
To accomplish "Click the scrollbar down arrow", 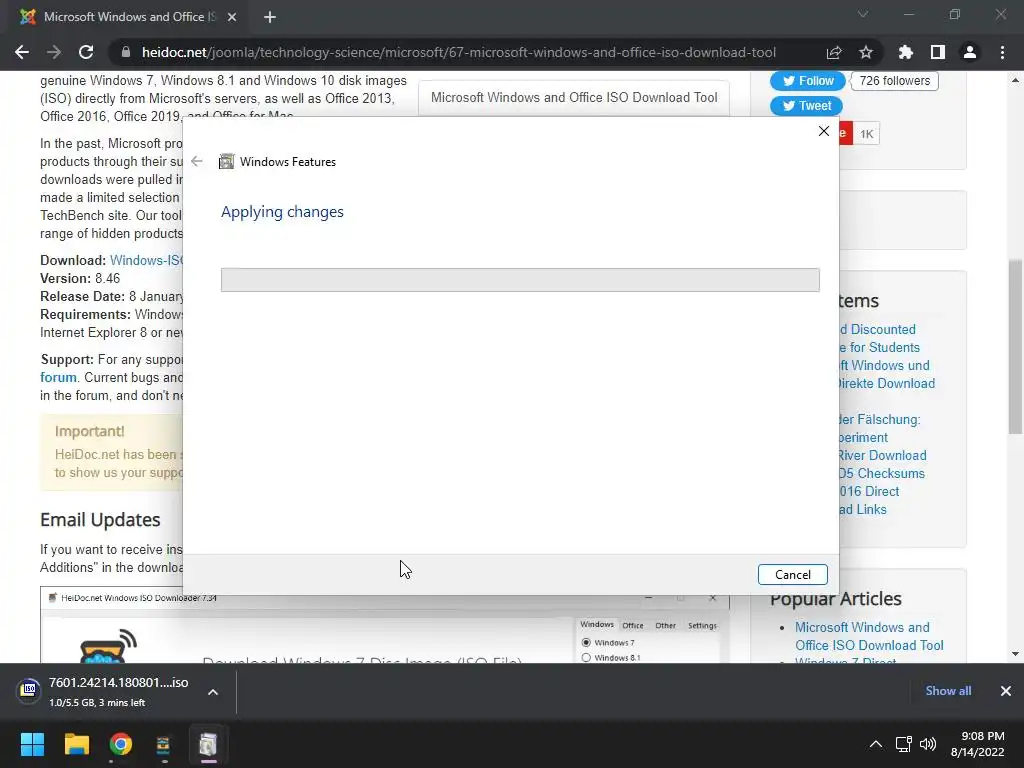I will coord(1015,654).
